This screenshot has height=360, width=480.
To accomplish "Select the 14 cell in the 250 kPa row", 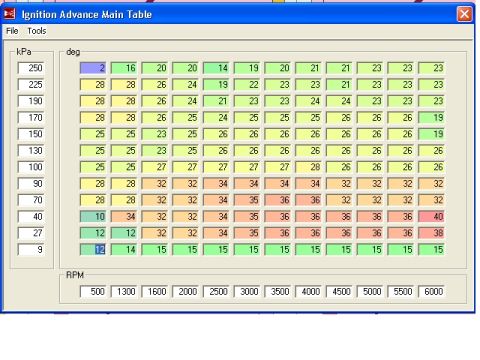I will 216,68.
